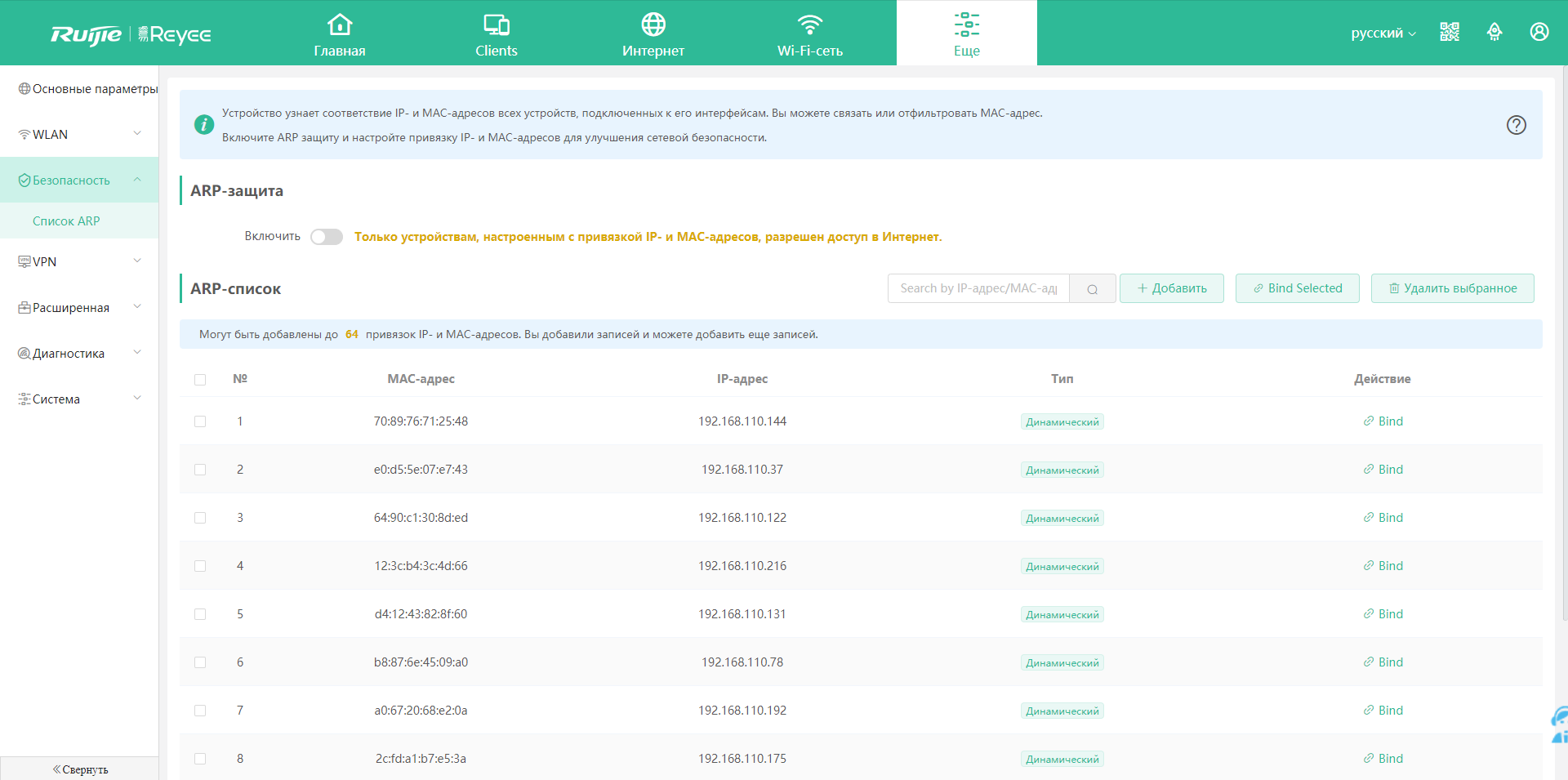
Task: Check the select-all header checkbox
Action: pyautogui.click(x=200, y=380)
